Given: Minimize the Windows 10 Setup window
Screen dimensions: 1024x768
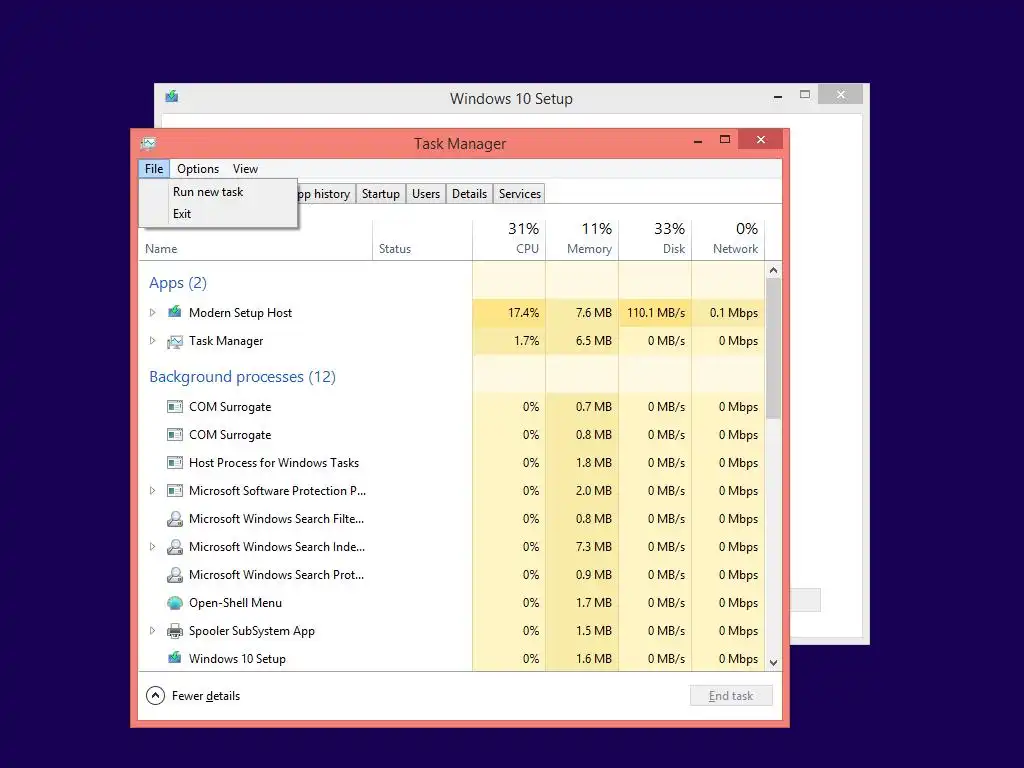Looking at the screenshot, I should pyautogui.click(x=777, y=96).
